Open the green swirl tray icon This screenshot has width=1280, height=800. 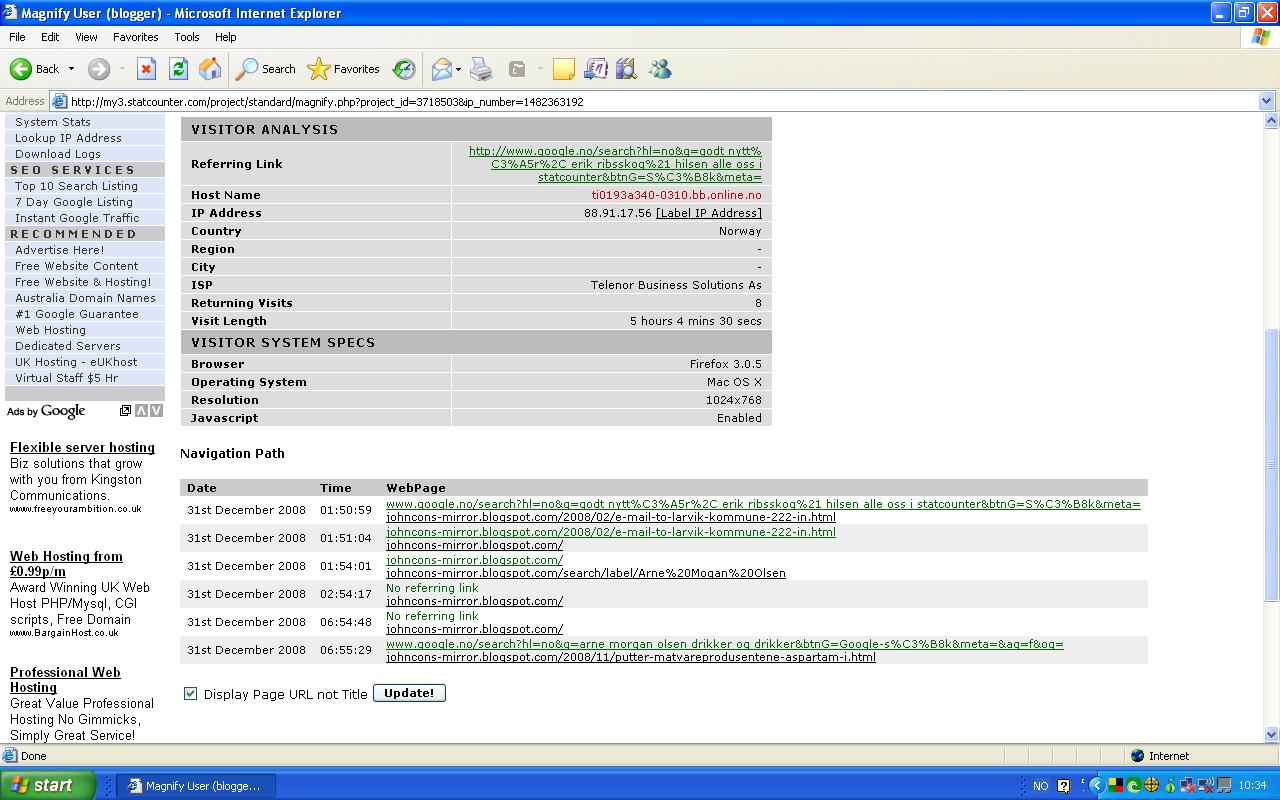pos(1134,786)
